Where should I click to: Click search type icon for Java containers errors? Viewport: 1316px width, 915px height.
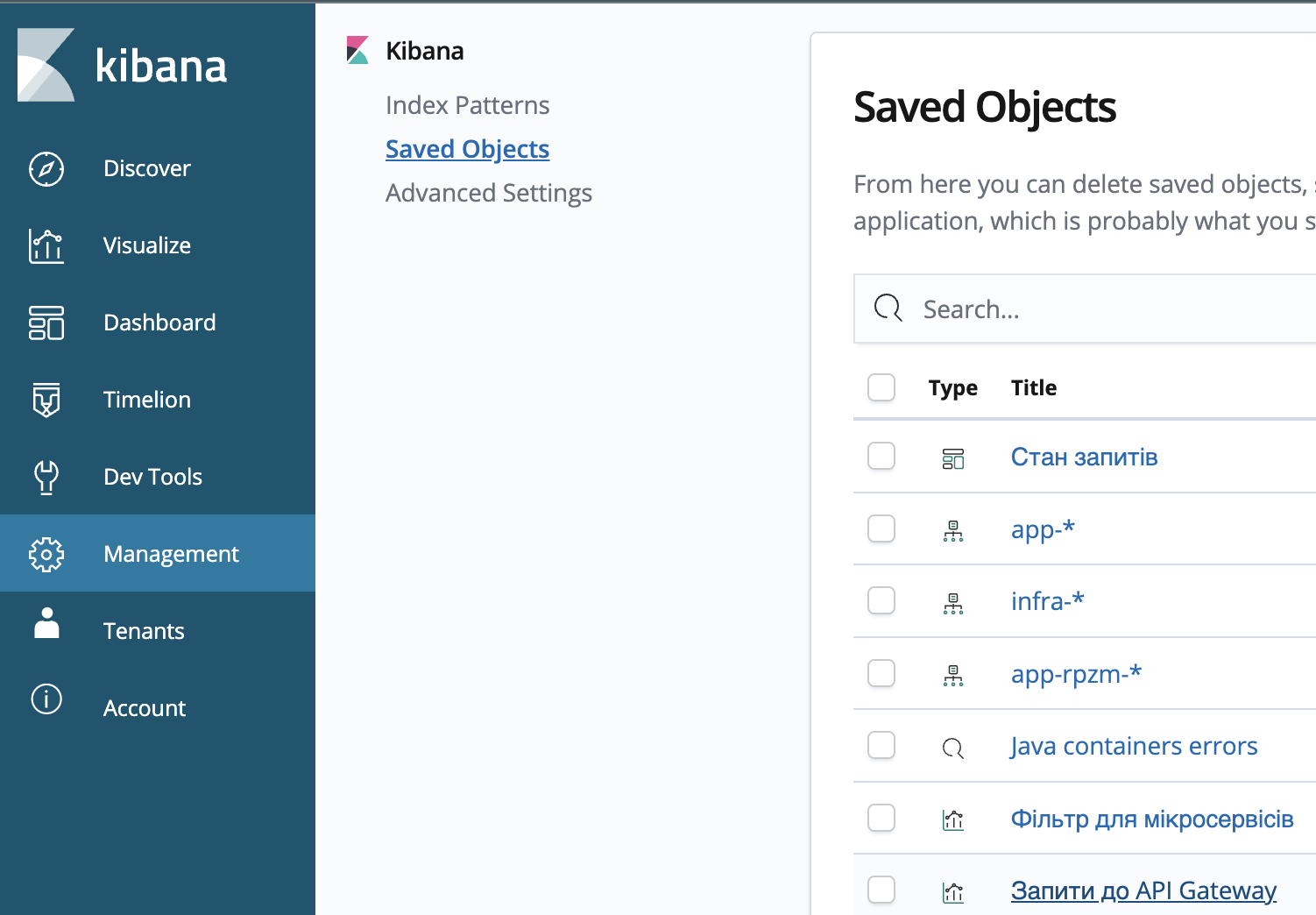click(x=953, y=748)
